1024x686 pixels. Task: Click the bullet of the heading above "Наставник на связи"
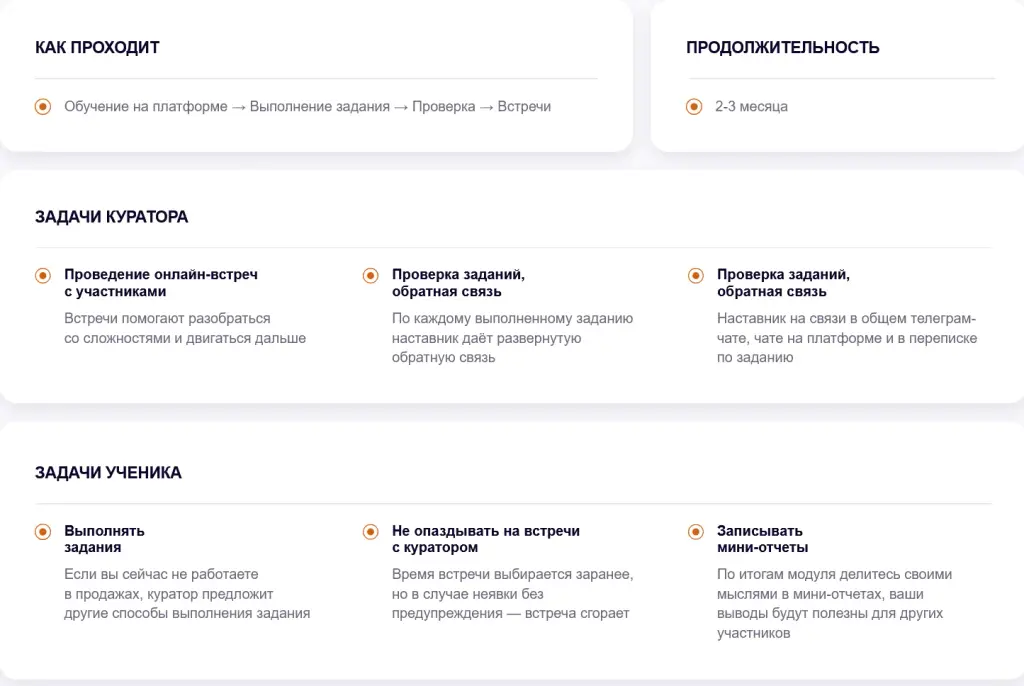click(696, 275)
